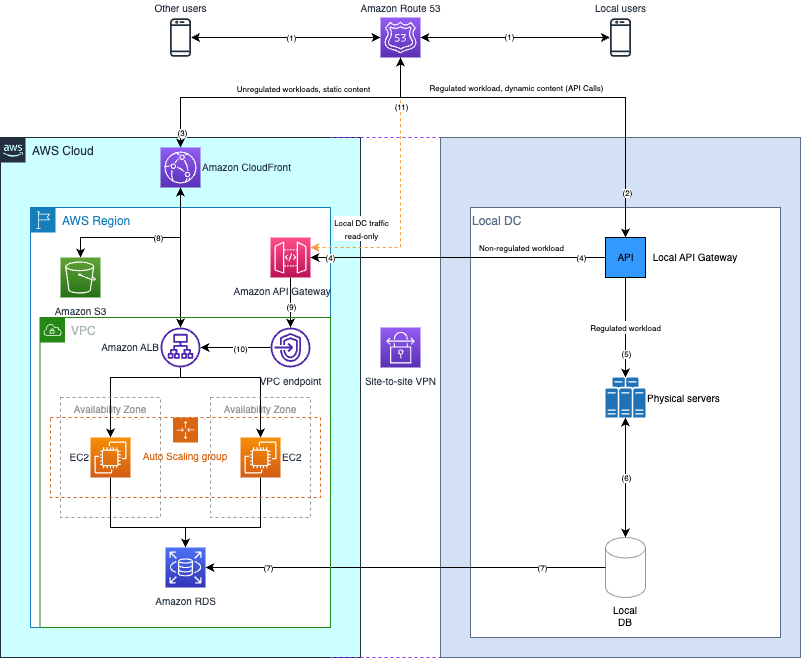This screenshot has width=801, height=659.
Task: Click 'Unregulated workloads, static content' label
Action: tap(303, 89)
